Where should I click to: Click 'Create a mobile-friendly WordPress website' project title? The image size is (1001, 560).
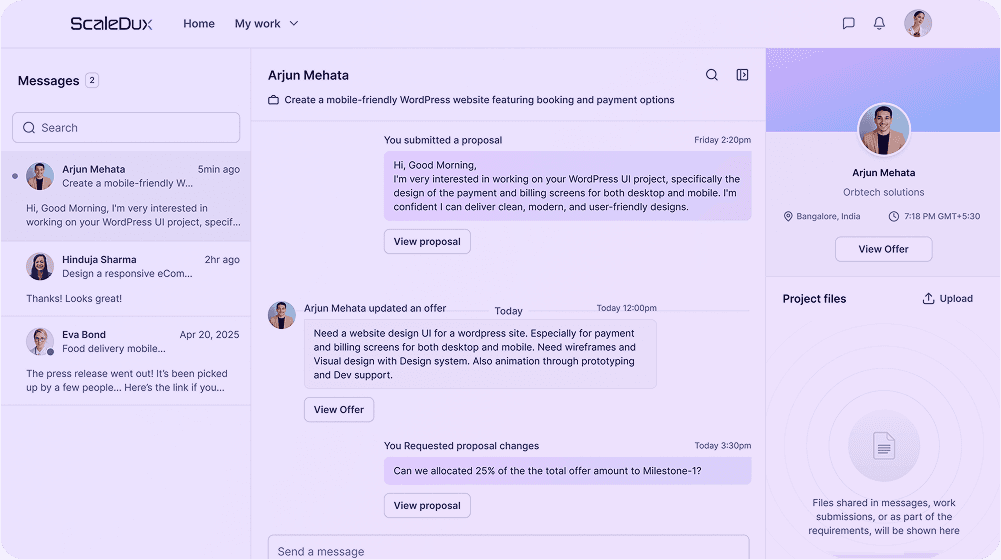tap(479, 100)
